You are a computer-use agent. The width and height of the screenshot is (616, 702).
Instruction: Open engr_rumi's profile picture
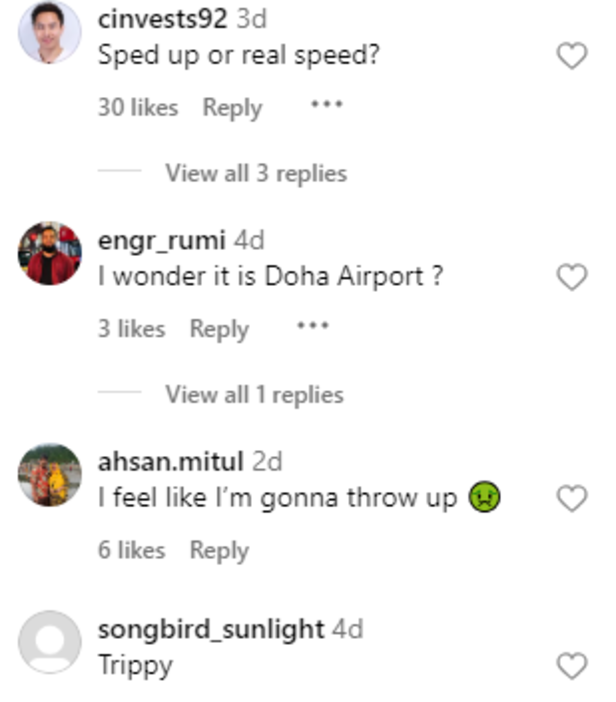coord(49,254)
